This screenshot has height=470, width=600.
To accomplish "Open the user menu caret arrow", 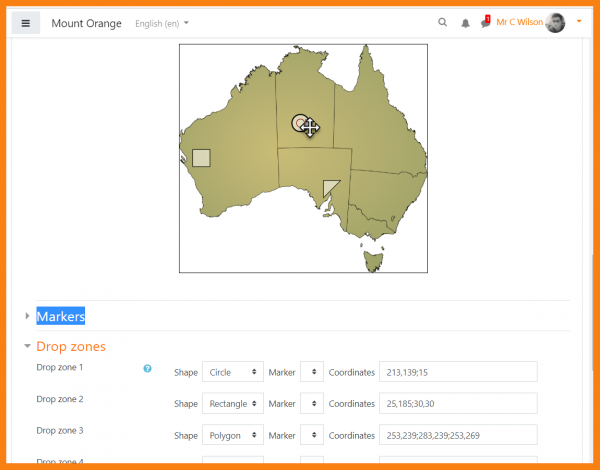I will (x=579, y=21).
